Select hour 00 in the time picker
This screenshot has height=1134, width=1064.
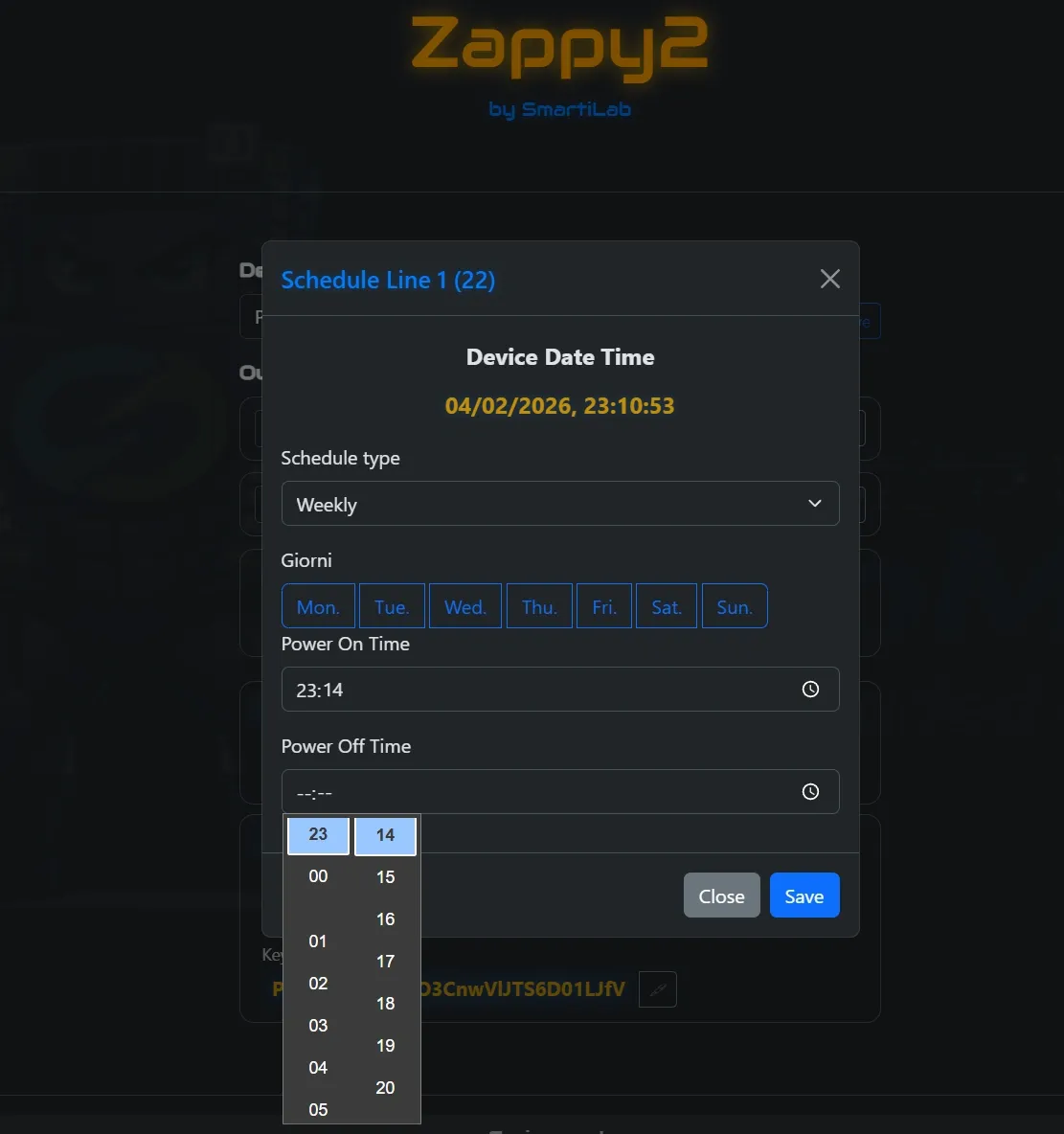point(318,876)
